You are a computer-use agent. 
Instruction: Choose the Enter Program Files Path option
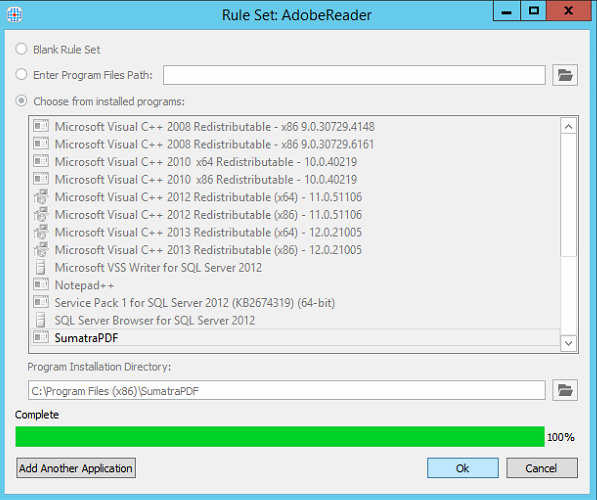point(21,74)
